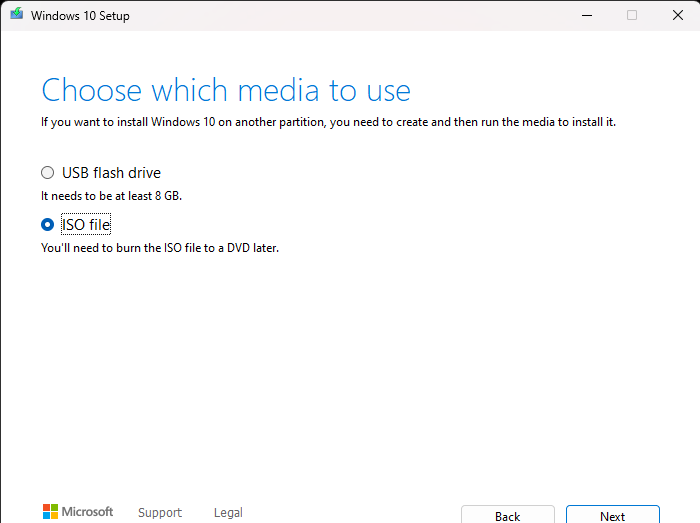Click the Microsoft logo in footer

78,511
